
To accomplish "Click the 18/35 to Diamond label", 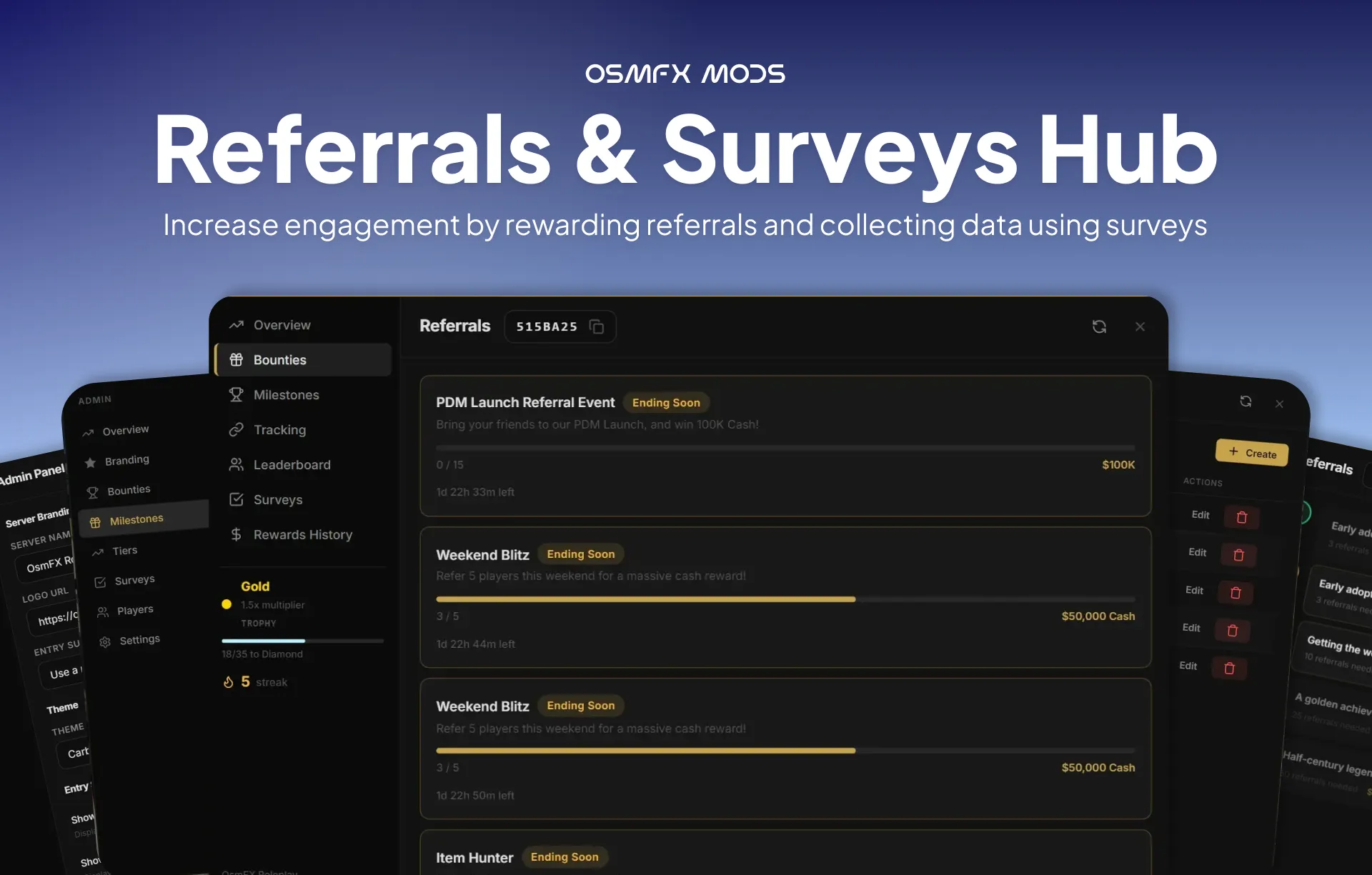I will (x=262, y=654).
